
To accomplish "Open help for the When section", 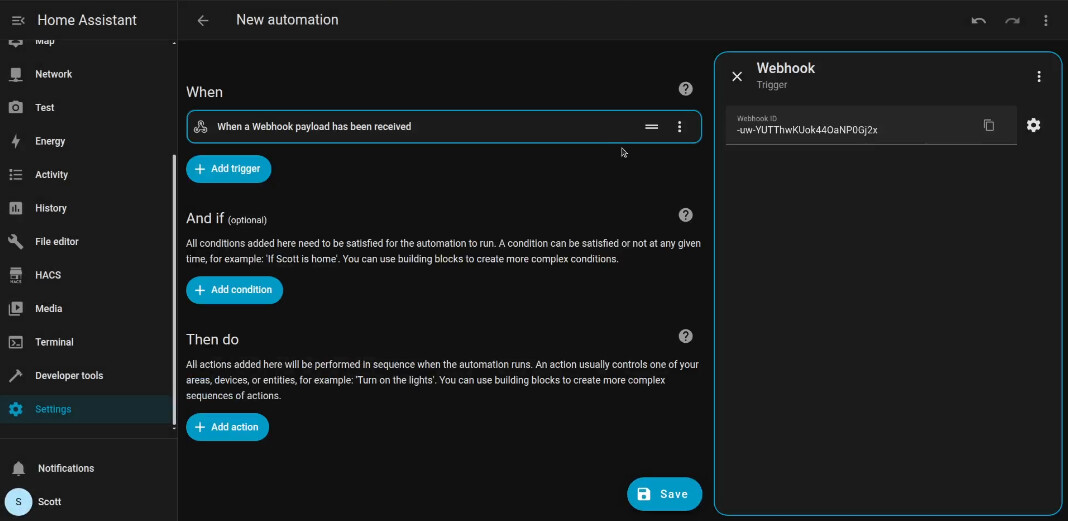I will pos(685,89).
